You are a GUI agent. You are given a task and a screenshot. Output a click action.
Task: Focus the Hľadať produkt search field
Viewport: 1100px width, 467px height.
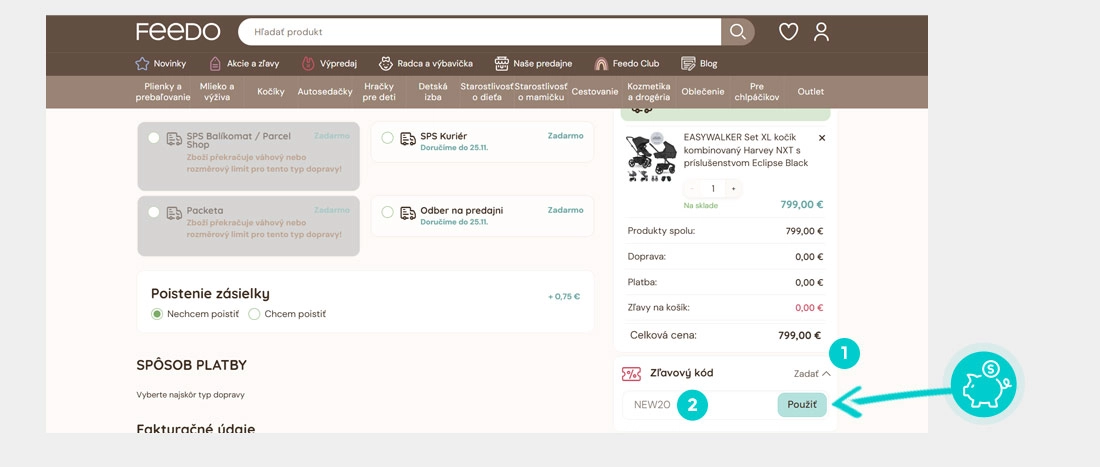(x=480, y=32)
